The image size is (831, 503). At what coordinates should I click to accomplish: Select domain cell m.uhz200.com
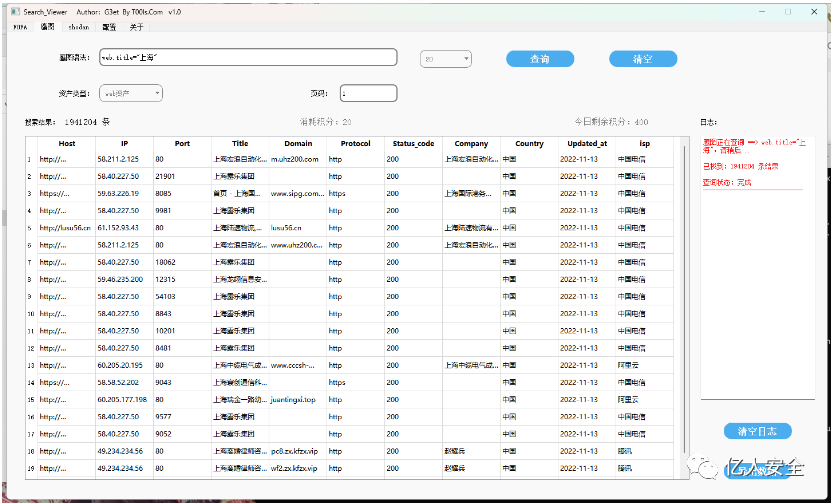[x=298, y=159]
